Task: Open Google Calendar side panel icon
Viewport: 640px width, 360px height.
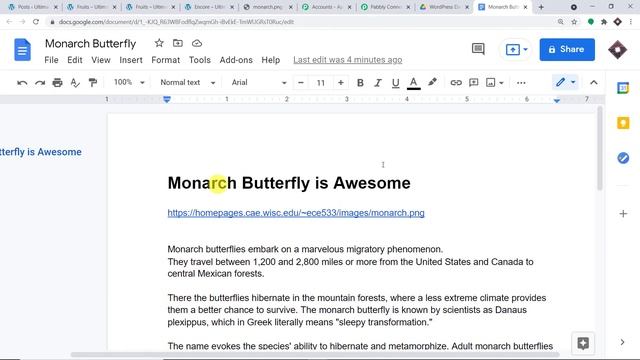Action: coord(623,88)
